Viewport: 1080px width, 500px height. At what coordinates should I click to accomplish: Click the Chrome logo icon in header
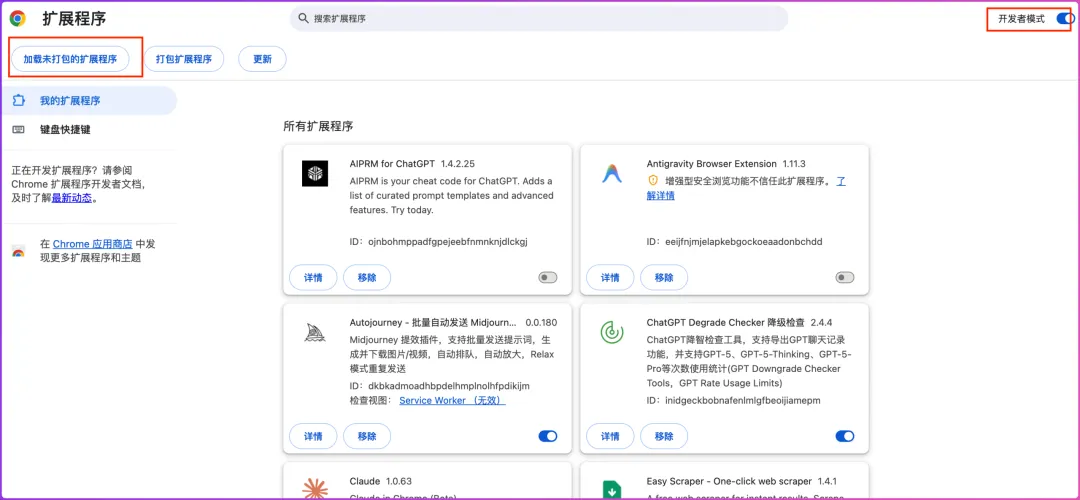point(18,19)
